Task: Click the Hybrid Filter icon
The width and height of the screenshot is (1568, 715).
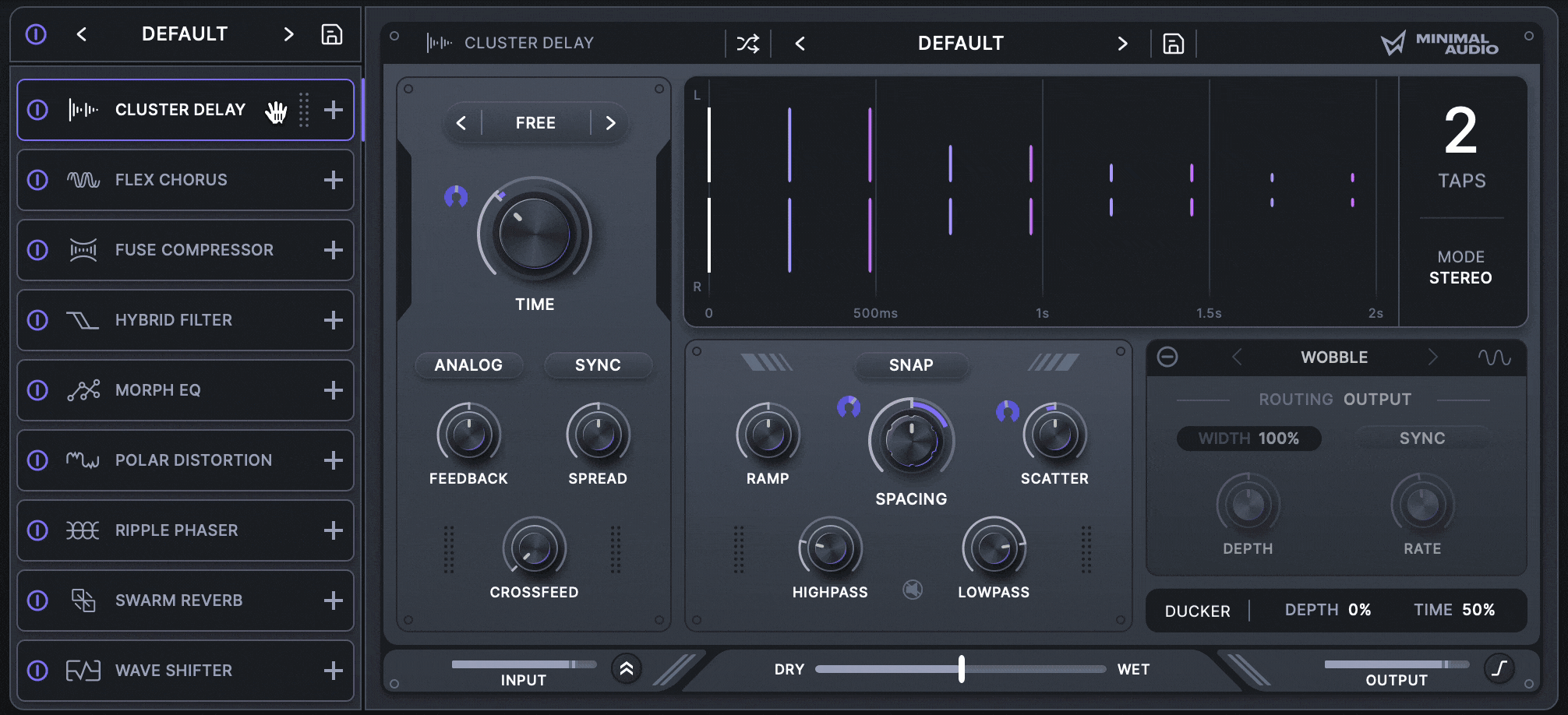Action: click(83, 320)
